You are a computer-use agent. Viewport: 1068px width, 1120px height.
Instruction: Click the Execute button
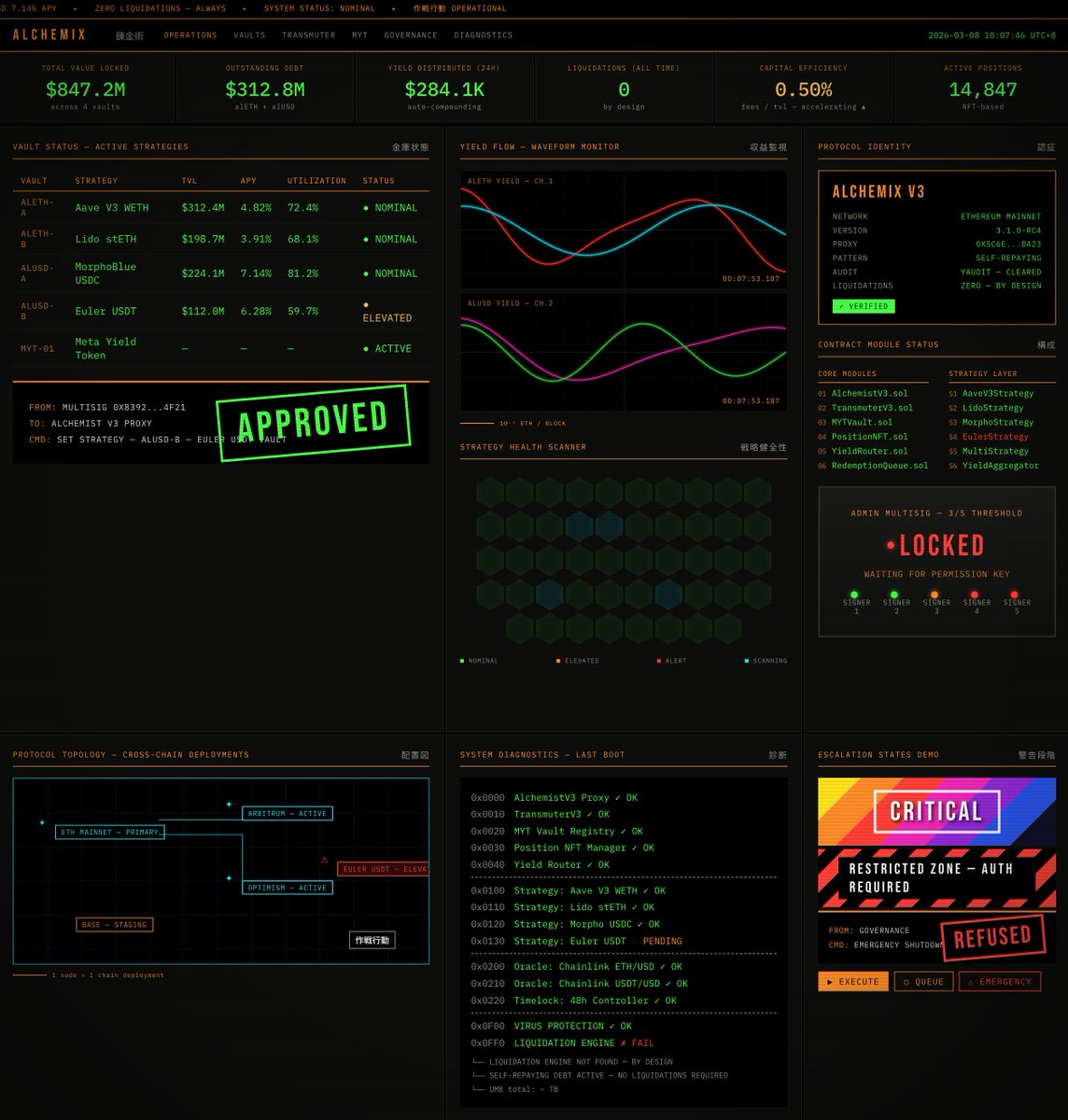(x=853, y=982)
